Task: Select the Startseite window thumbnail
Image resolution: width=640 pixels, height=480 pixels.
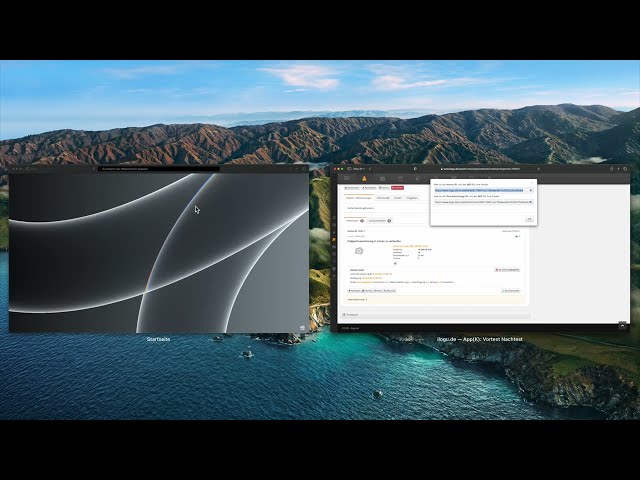Action: (x=159, y=249)
